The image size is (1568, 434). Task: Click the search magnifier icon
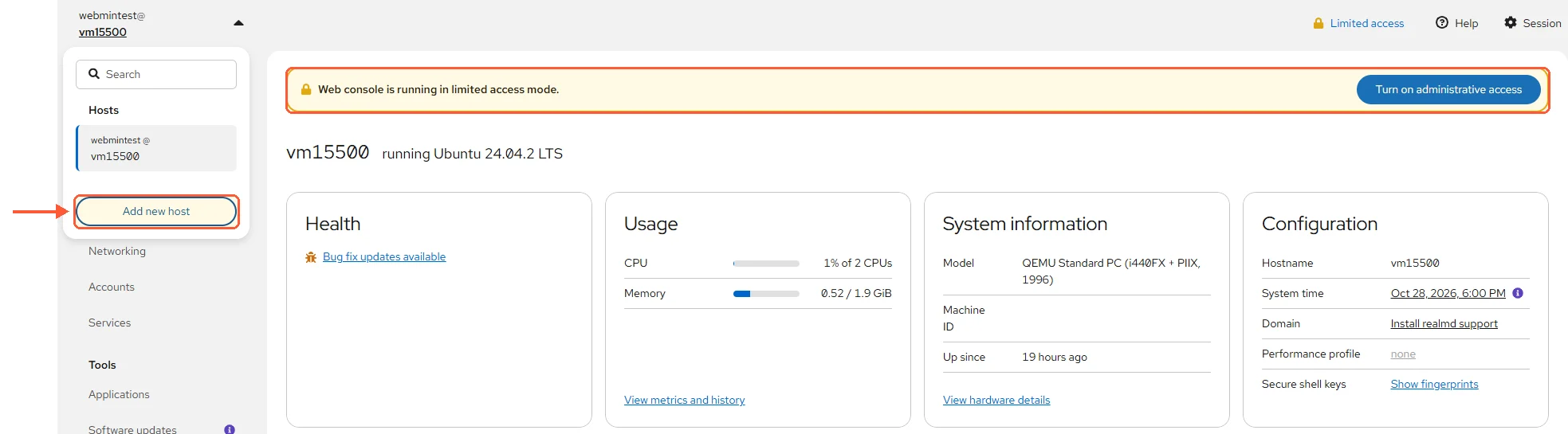click(x=94, y=74)
